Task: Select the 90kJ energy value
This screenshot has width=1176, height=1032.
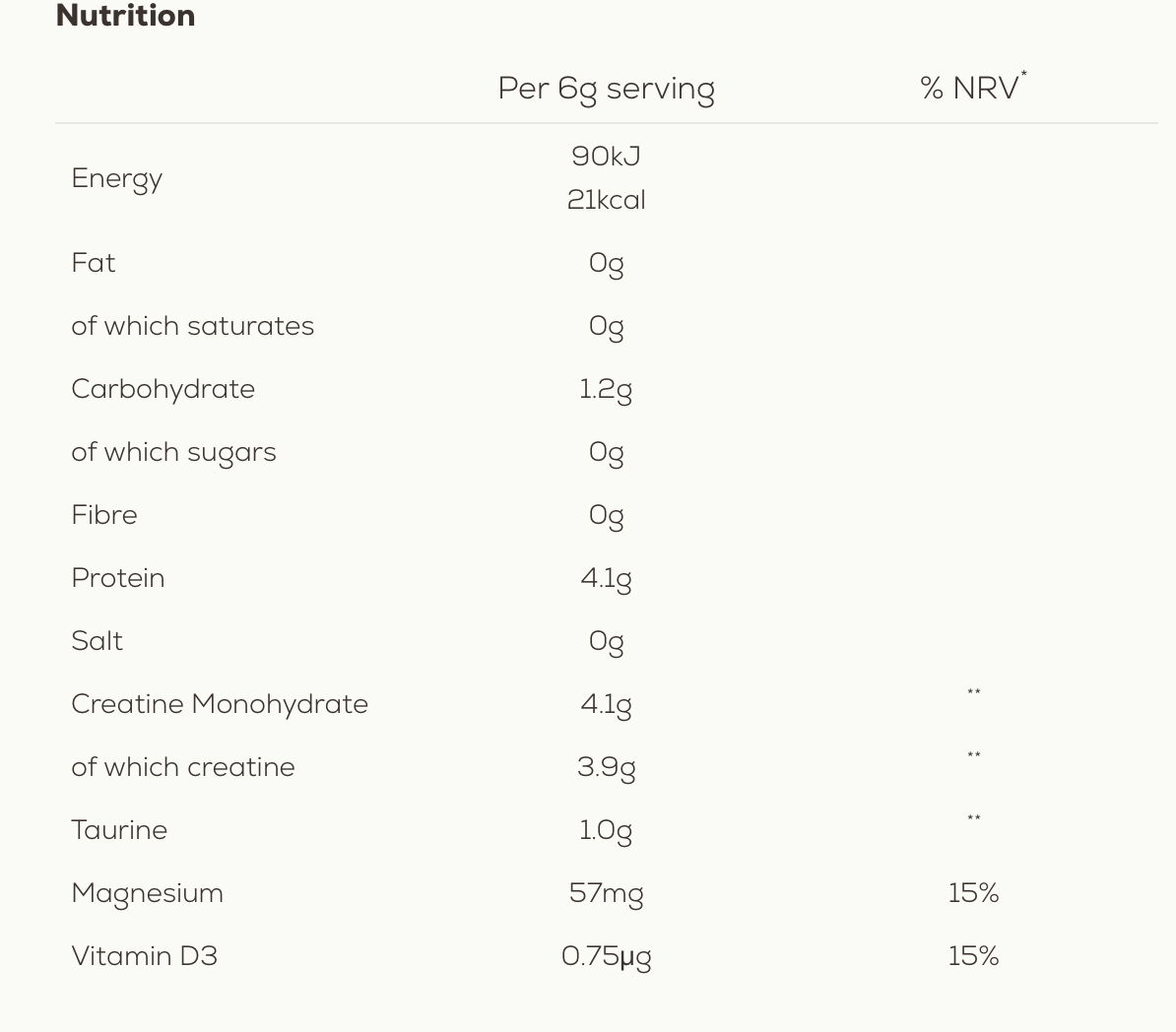Action: [606, 157]
